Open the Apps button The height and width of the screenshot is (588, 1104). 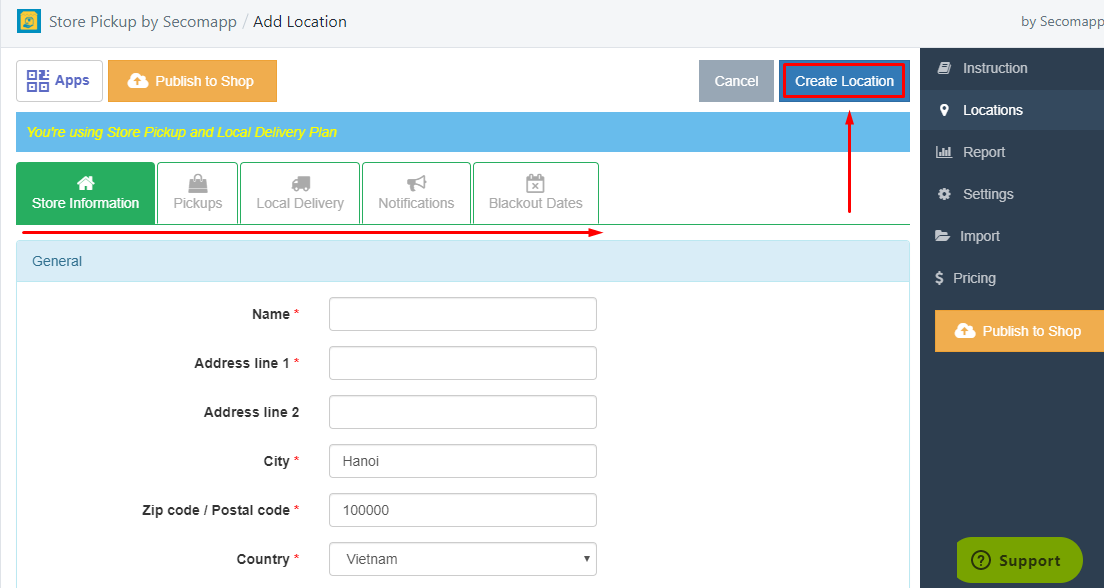(59, 81)
